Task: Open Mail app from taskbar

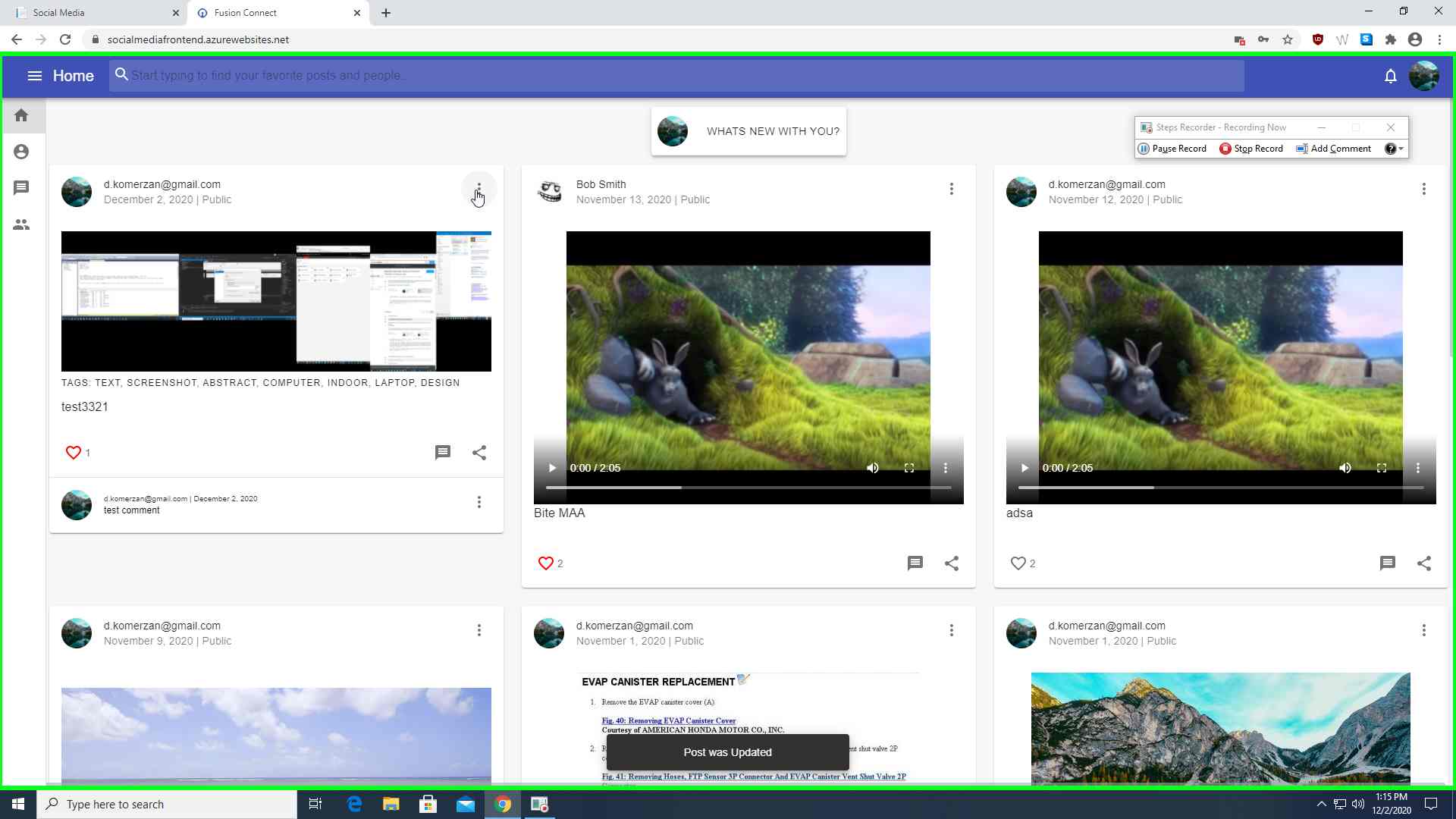Action: (466, 804)
